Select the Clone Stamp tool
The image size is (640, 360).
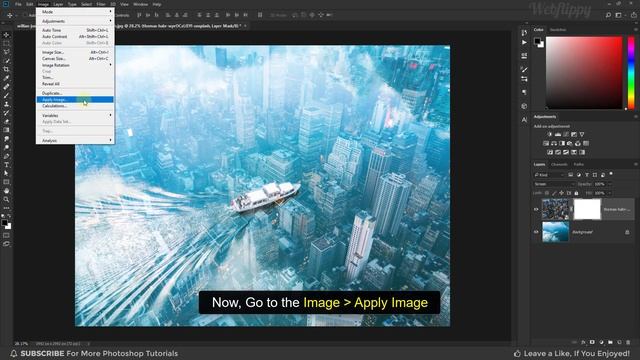point(6,104)
